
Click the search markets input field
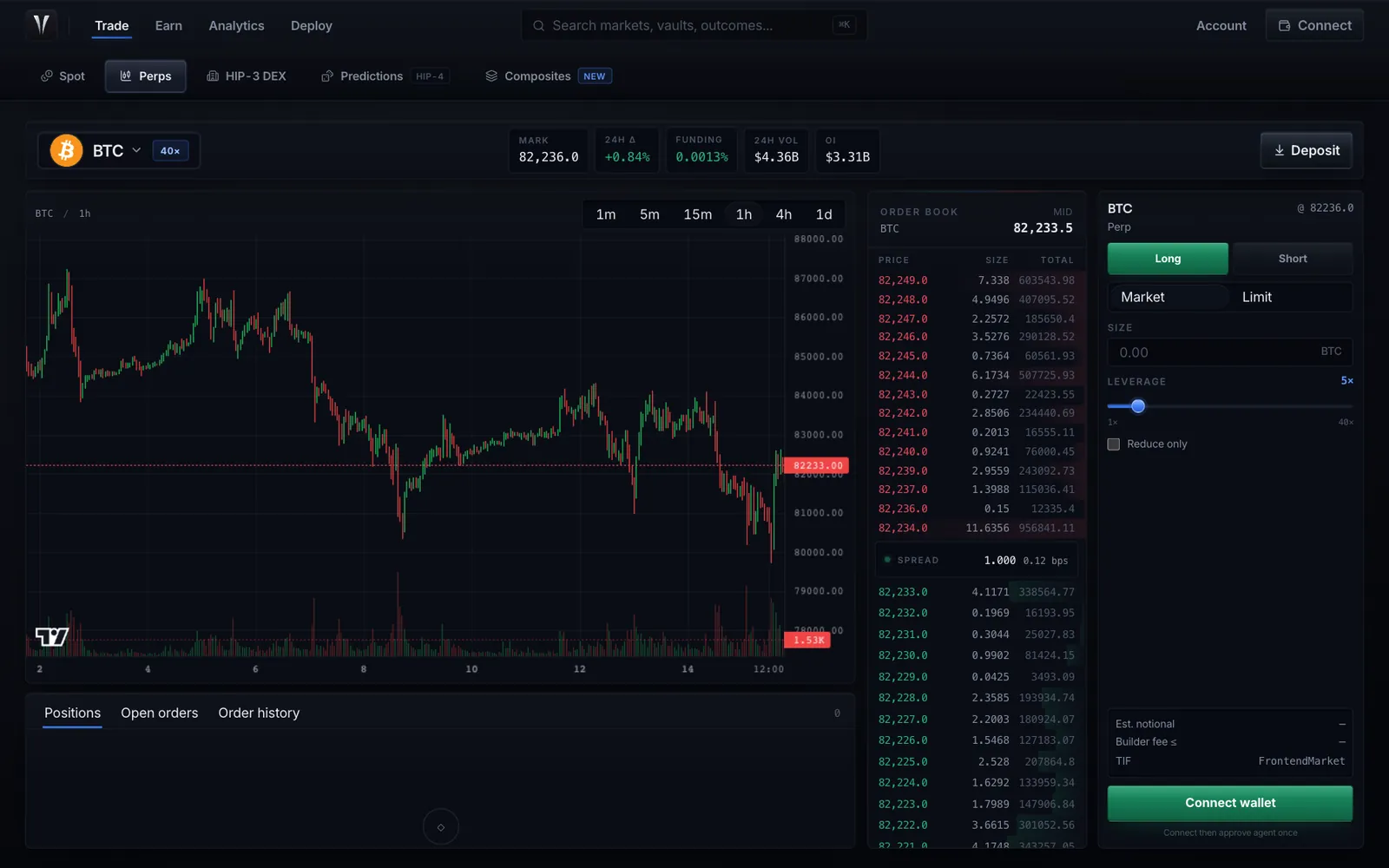click(693, 26)
